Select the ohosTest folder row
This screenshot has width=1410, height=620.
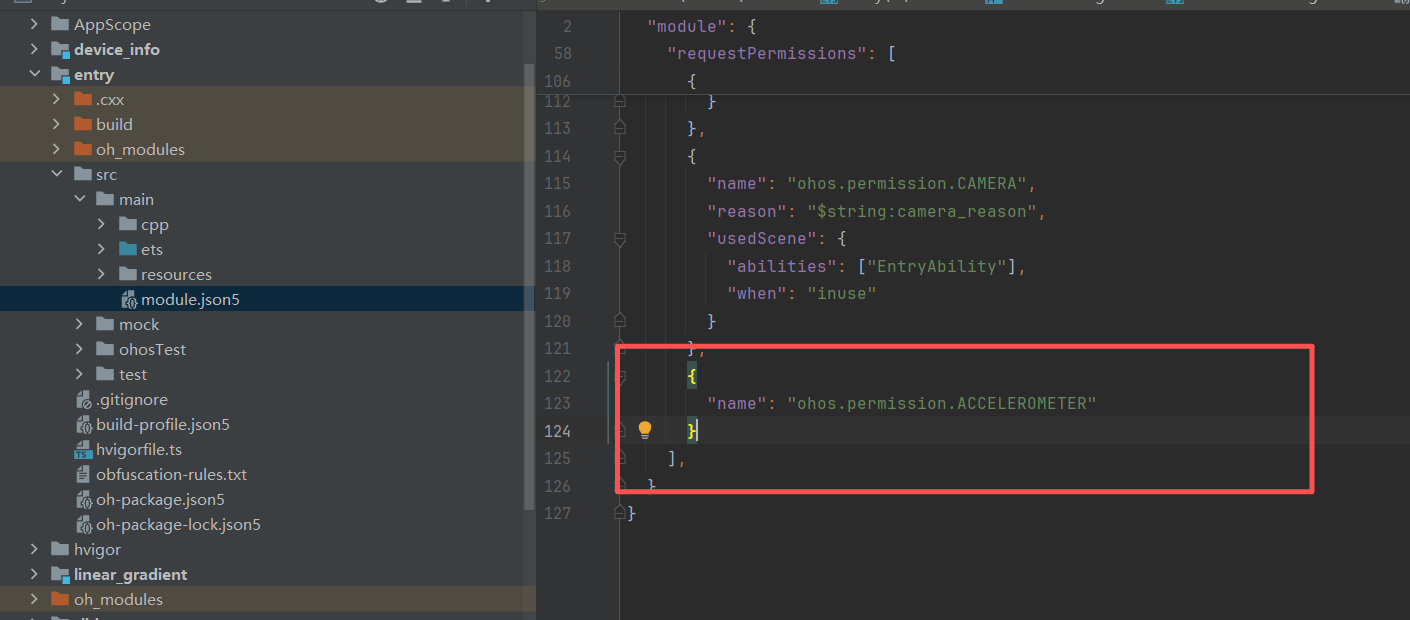point(261,349)
